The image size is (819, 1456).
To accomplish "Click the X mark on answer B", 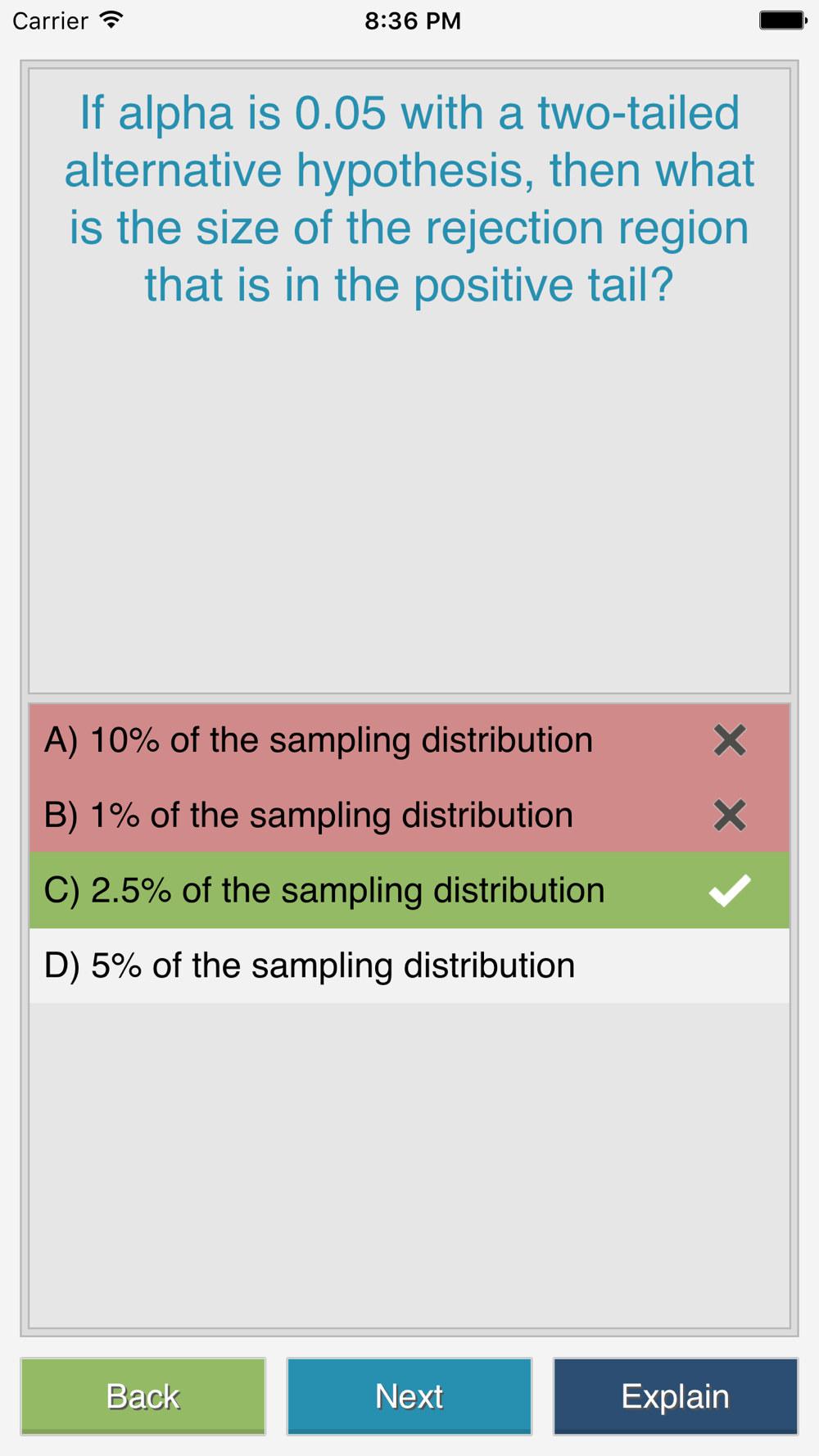I will pos(729,816).
